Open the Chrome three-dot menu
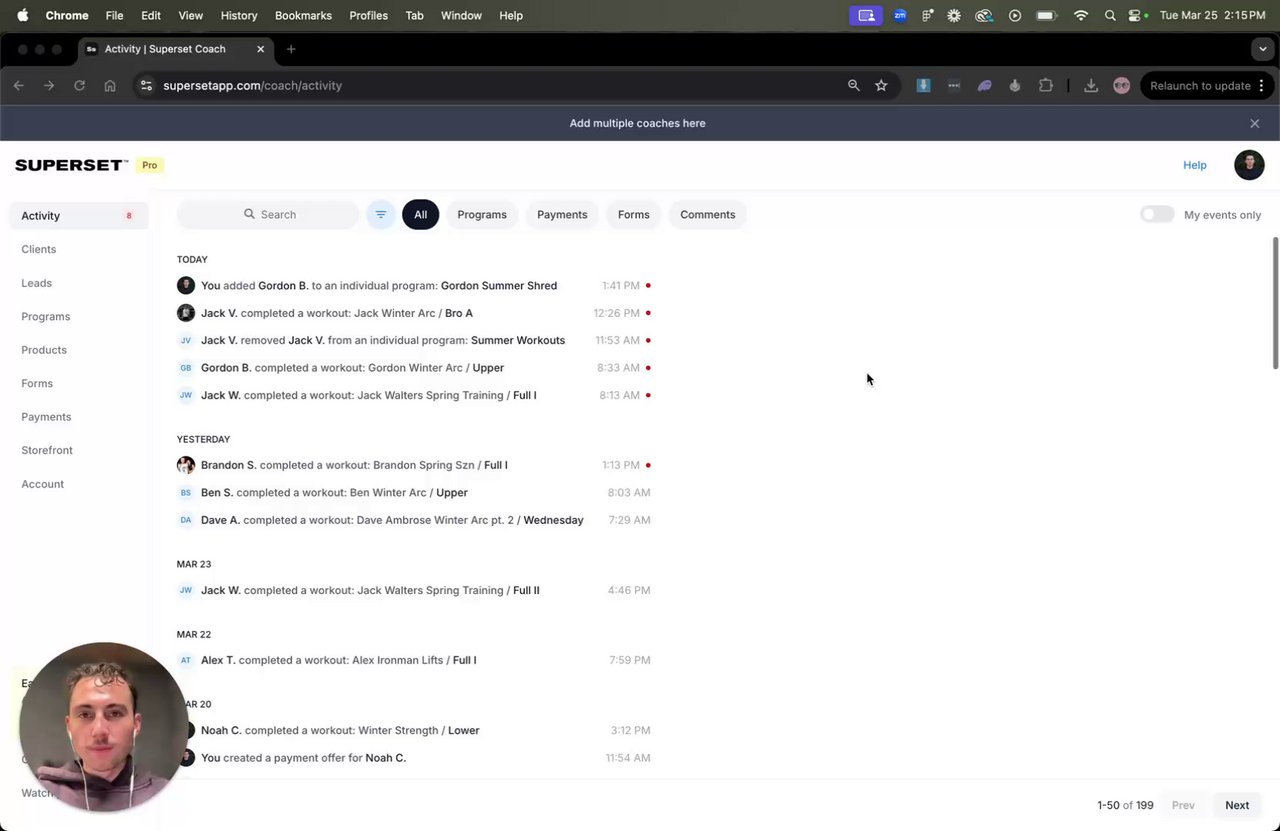Image resolution: width=1280 pixels, height=831 pixels. [x=1261, y=86]
